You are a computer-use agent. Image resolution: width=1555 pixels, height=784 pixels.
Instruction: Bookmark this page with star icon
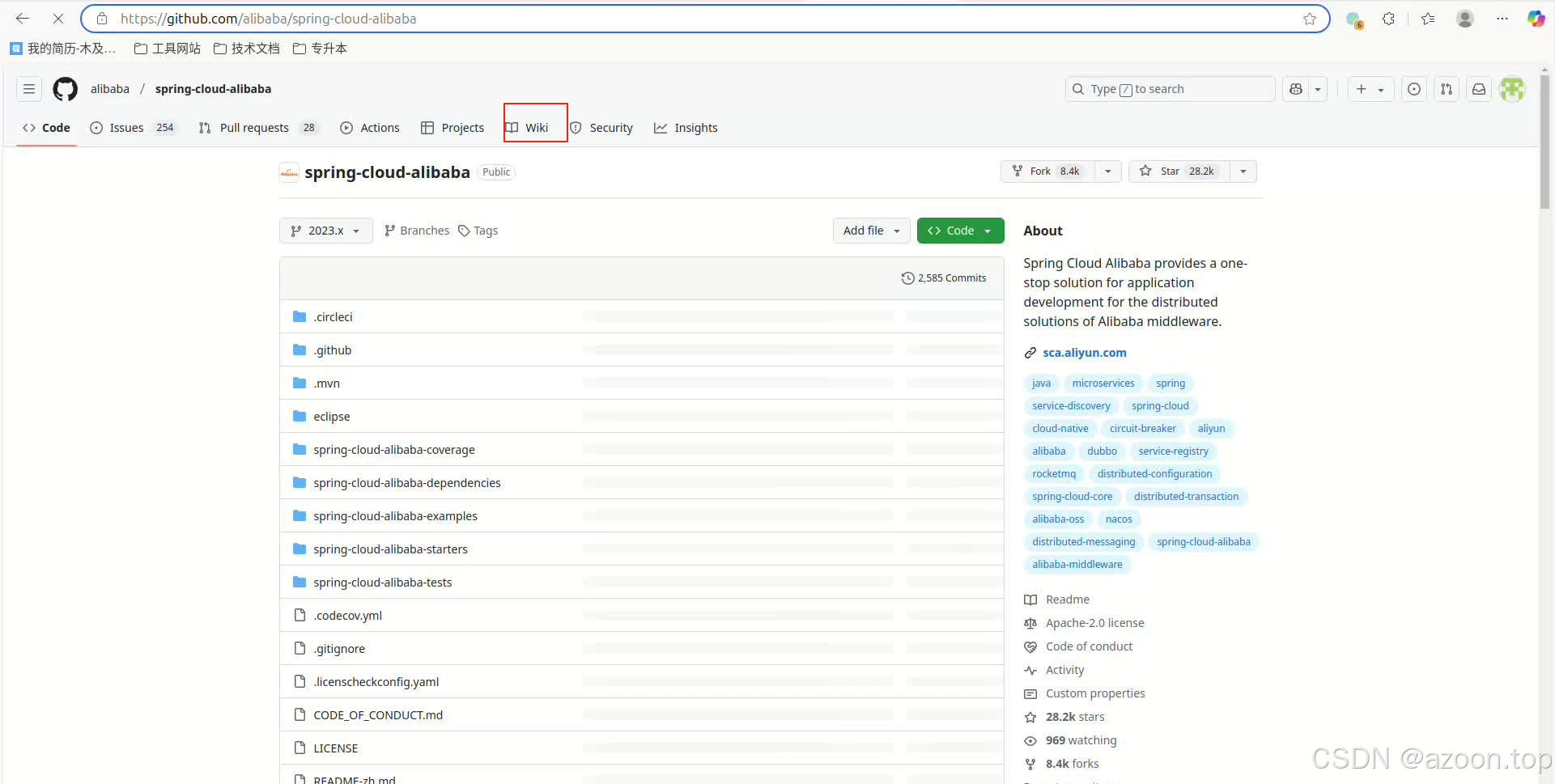(x=1310, y=19)
